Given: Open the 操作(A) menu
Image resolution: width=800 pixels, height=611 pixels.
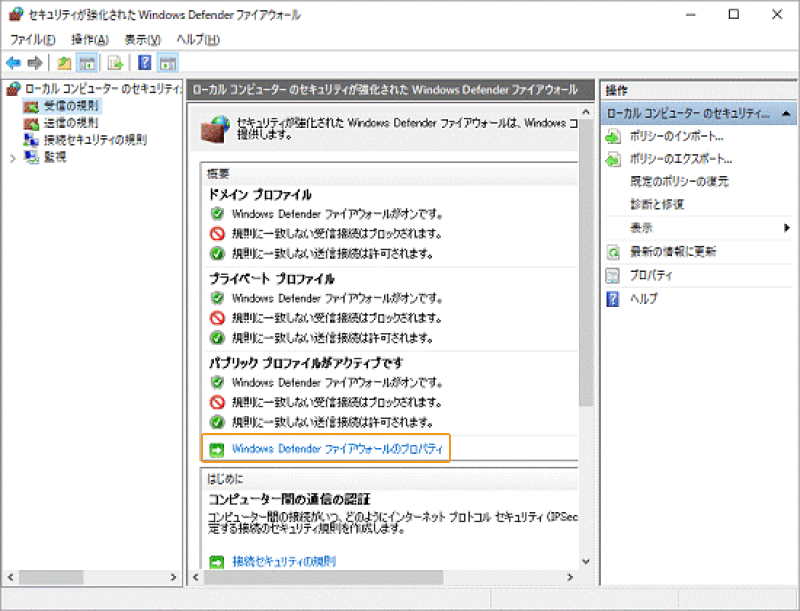Looking at the screenshot, I should coord(90,40).
